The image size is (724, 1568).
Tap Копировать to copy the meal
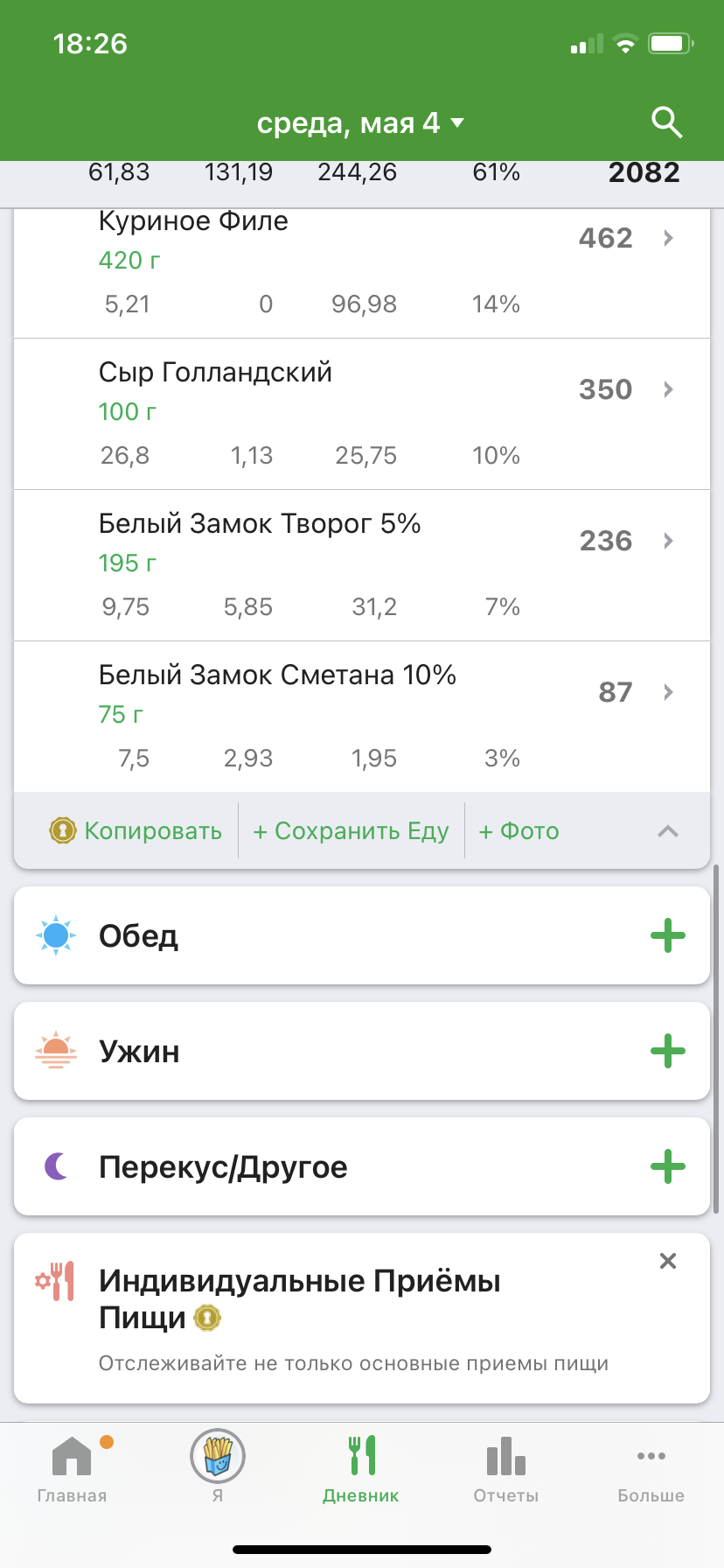[x=136, y=830]
